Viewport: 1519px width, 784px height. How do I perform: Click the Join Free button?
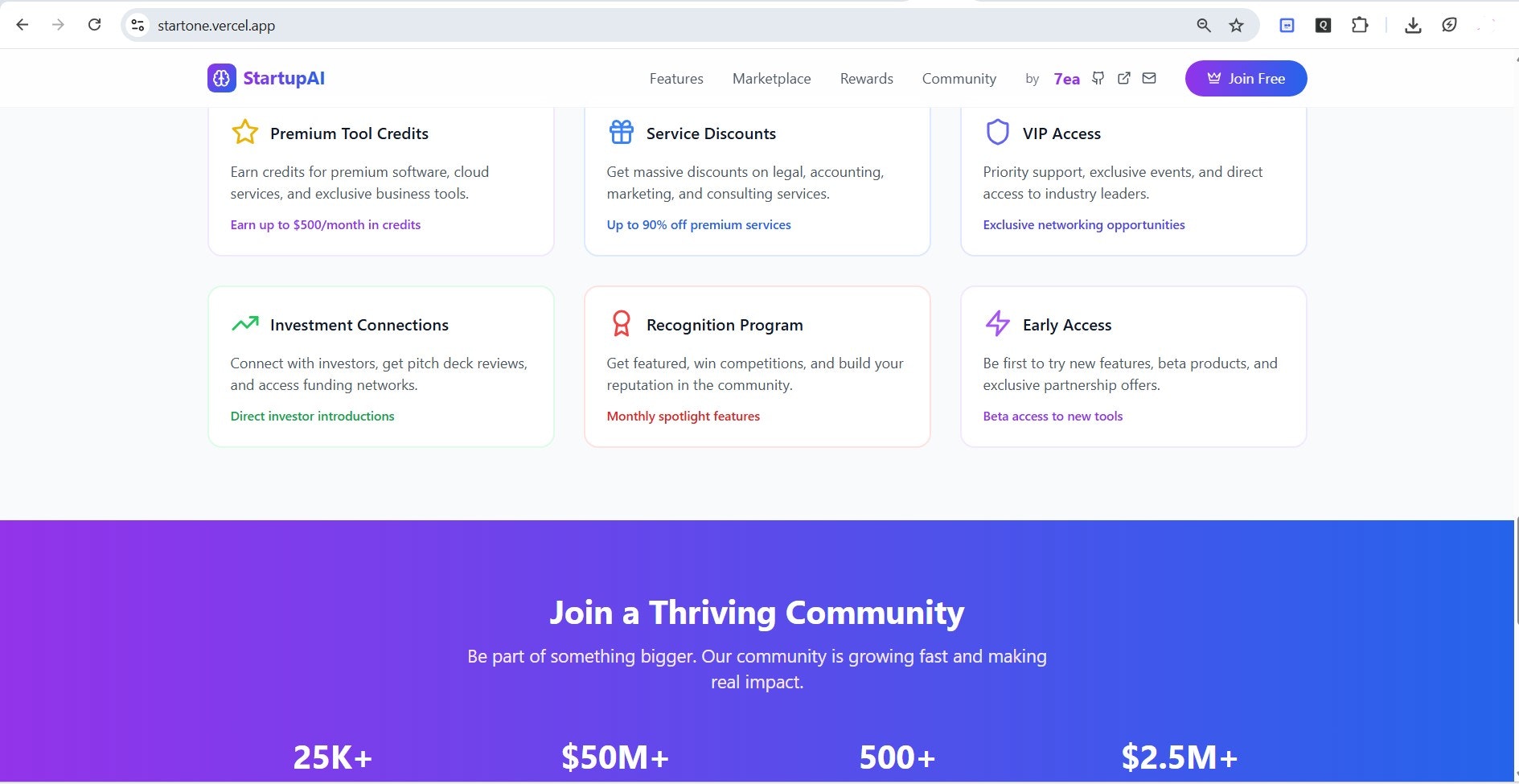(1245, 78)
